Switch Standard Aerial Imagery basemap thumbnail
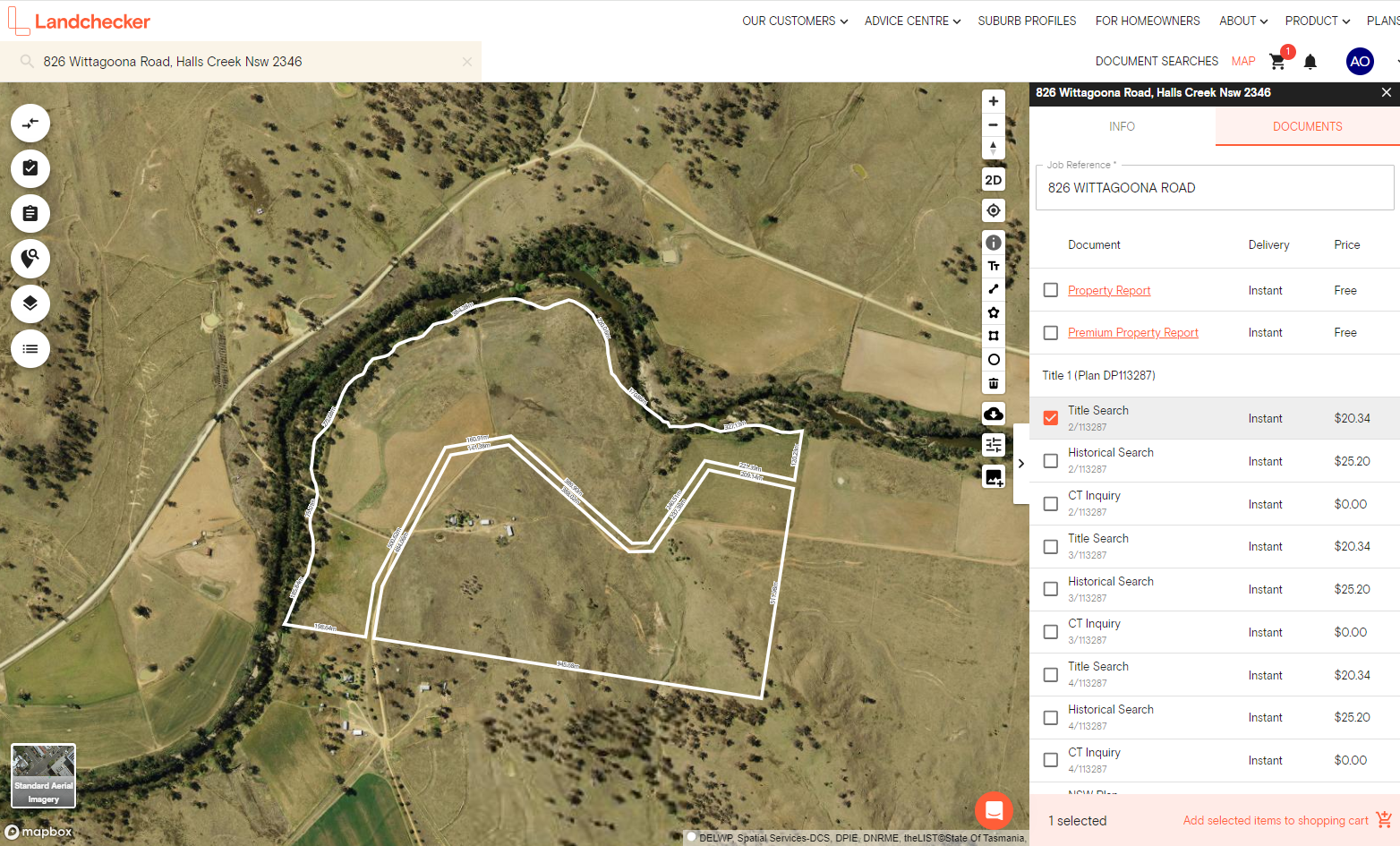 tap(43, 775)
